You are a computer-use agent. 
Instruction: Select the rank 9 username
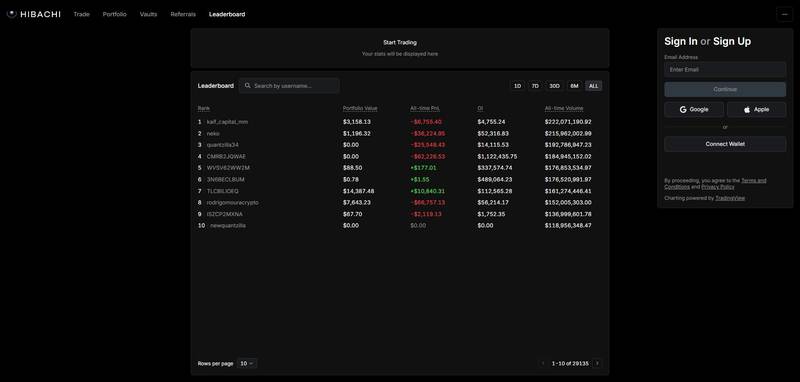coord(224,214)
